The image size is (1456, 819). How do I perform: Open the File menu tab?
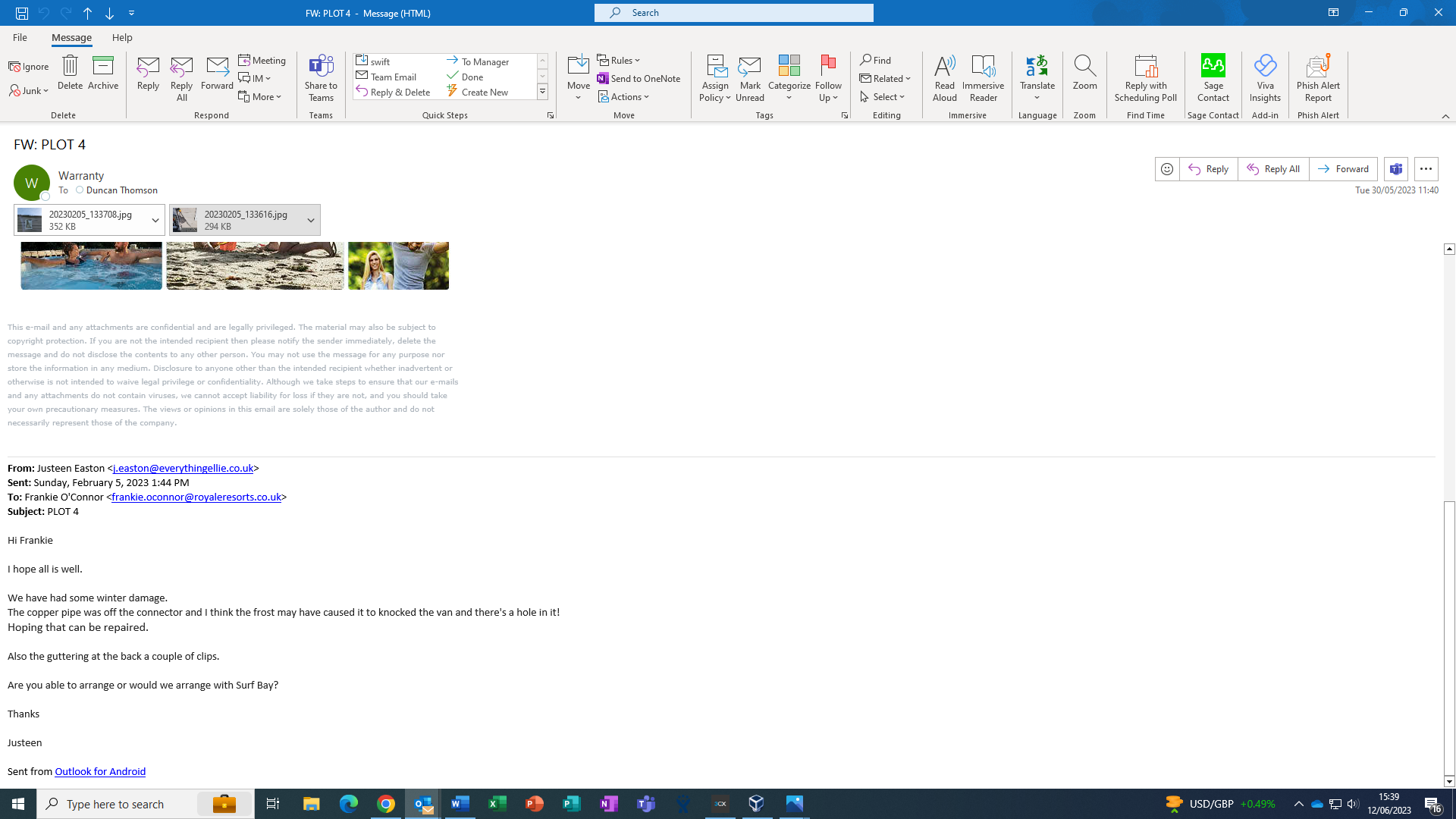pyautogui.click(x=20, y=37)
